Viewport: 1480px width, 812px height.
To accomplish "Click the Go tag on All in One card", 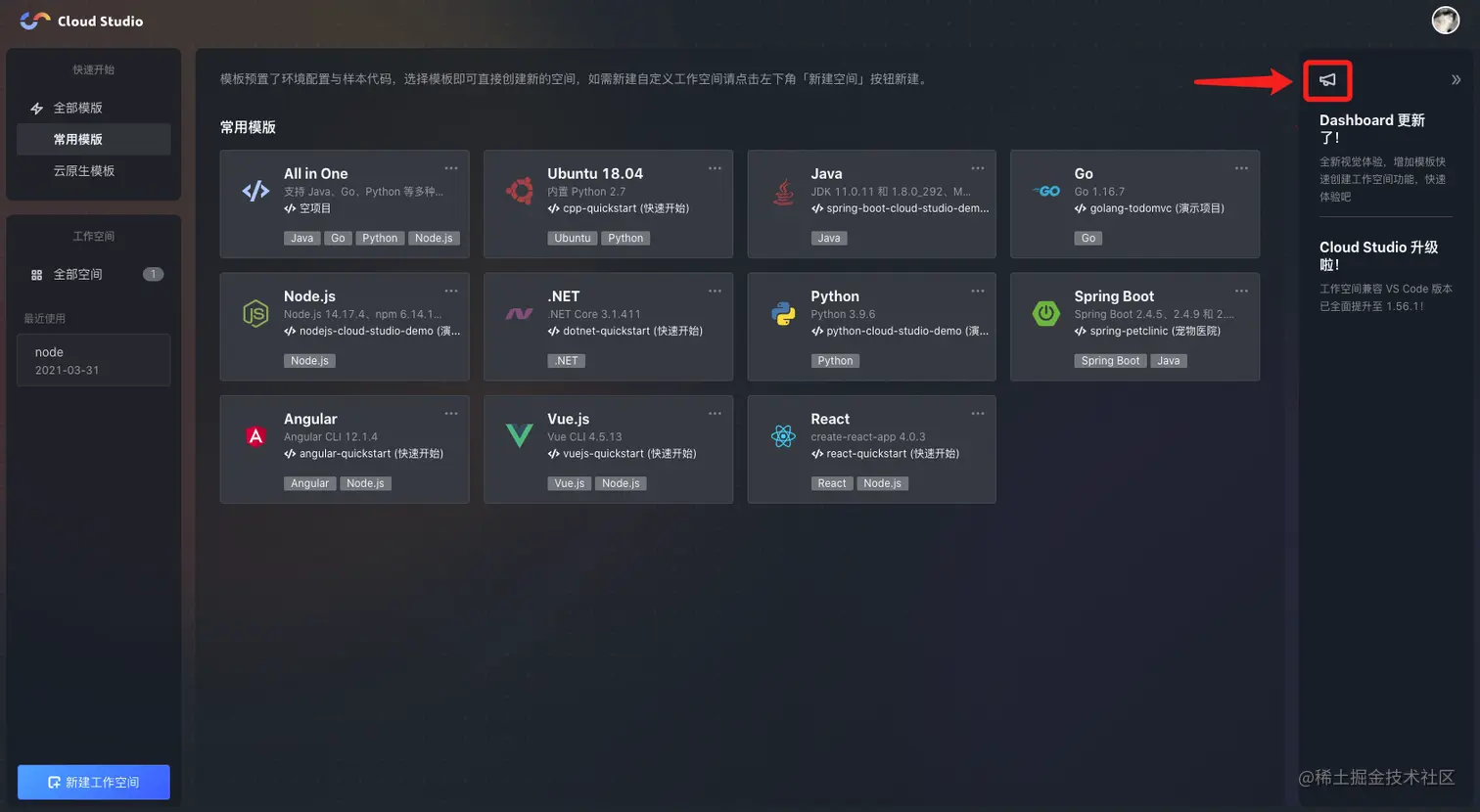I will tap(338, 238).
